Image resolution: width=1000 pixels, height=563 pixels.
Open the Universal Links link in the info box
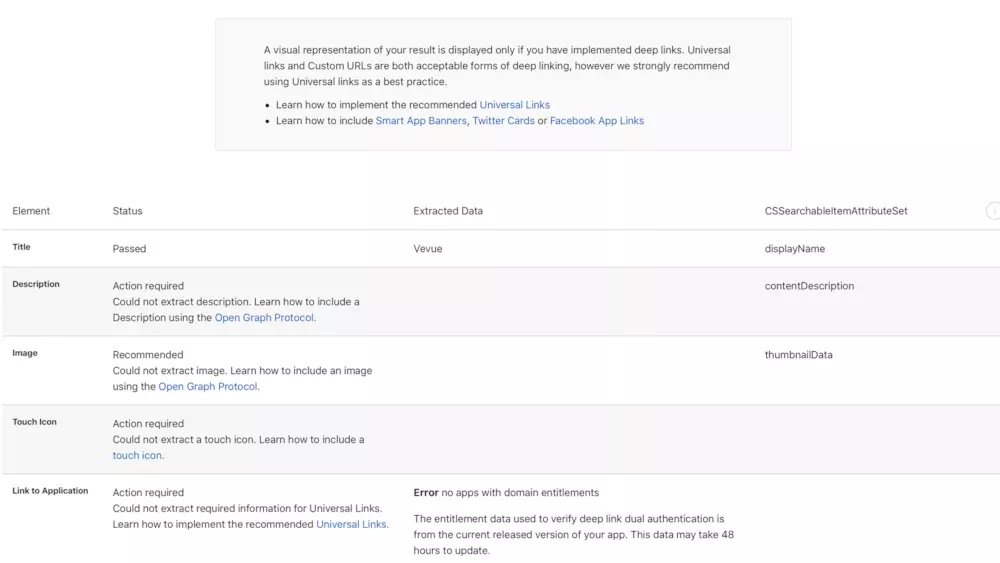[514, 105]
